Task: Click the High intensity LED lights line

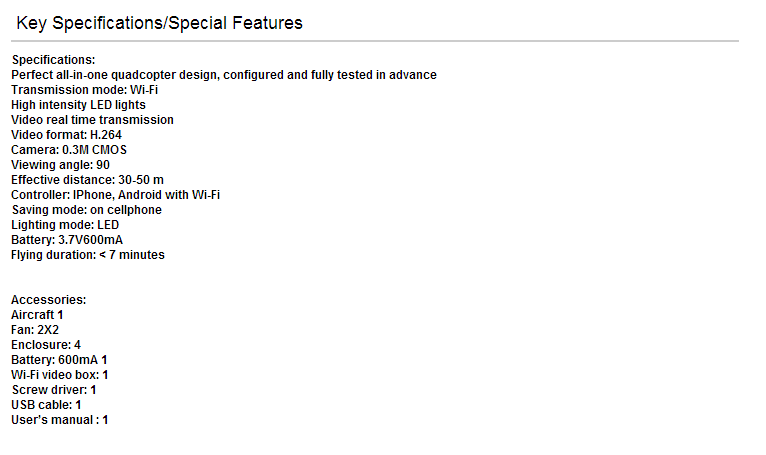Action: click(x=78, y=105)
